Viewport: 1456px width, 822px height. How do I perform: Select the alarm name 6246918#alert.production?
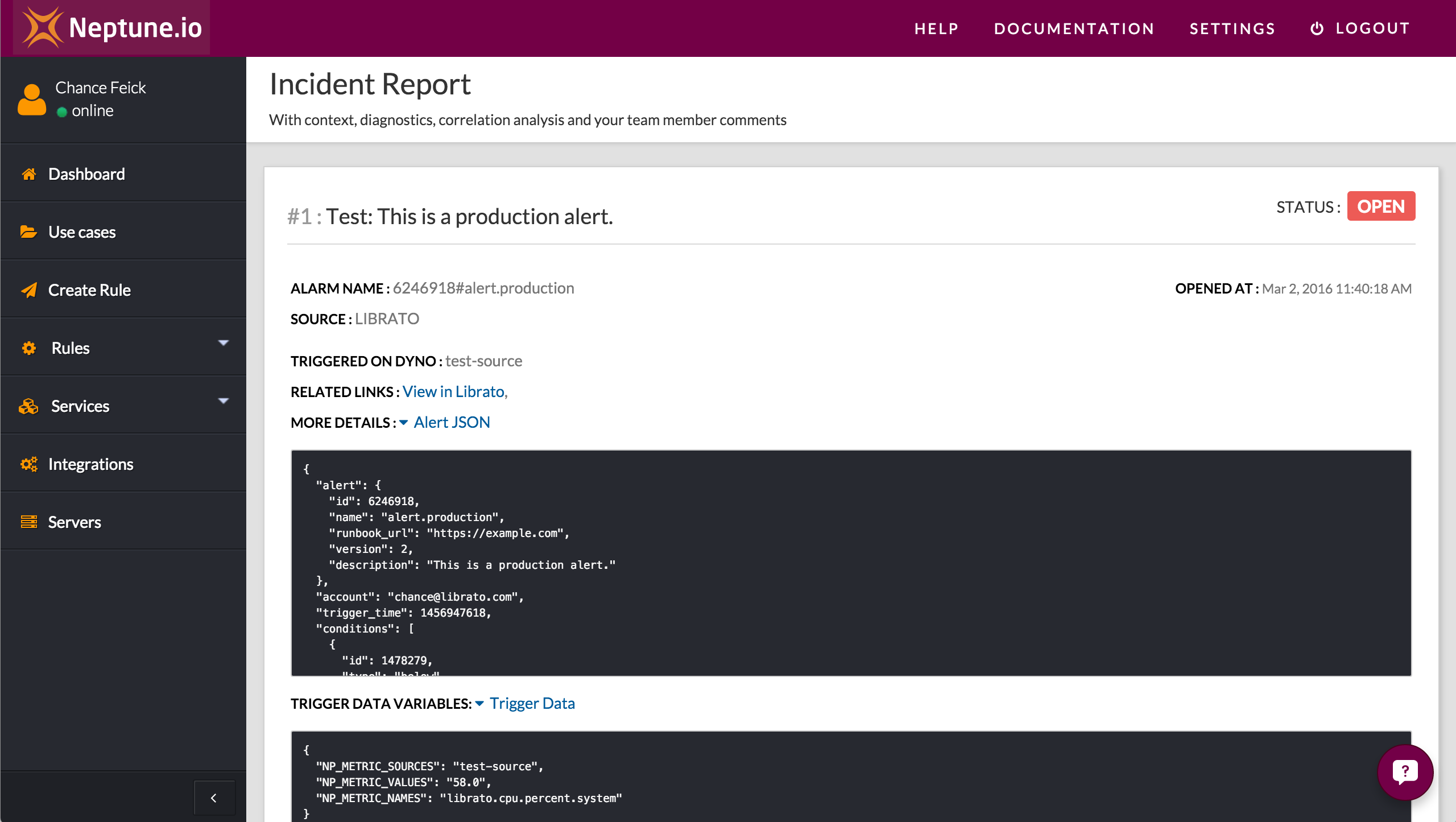483,288
